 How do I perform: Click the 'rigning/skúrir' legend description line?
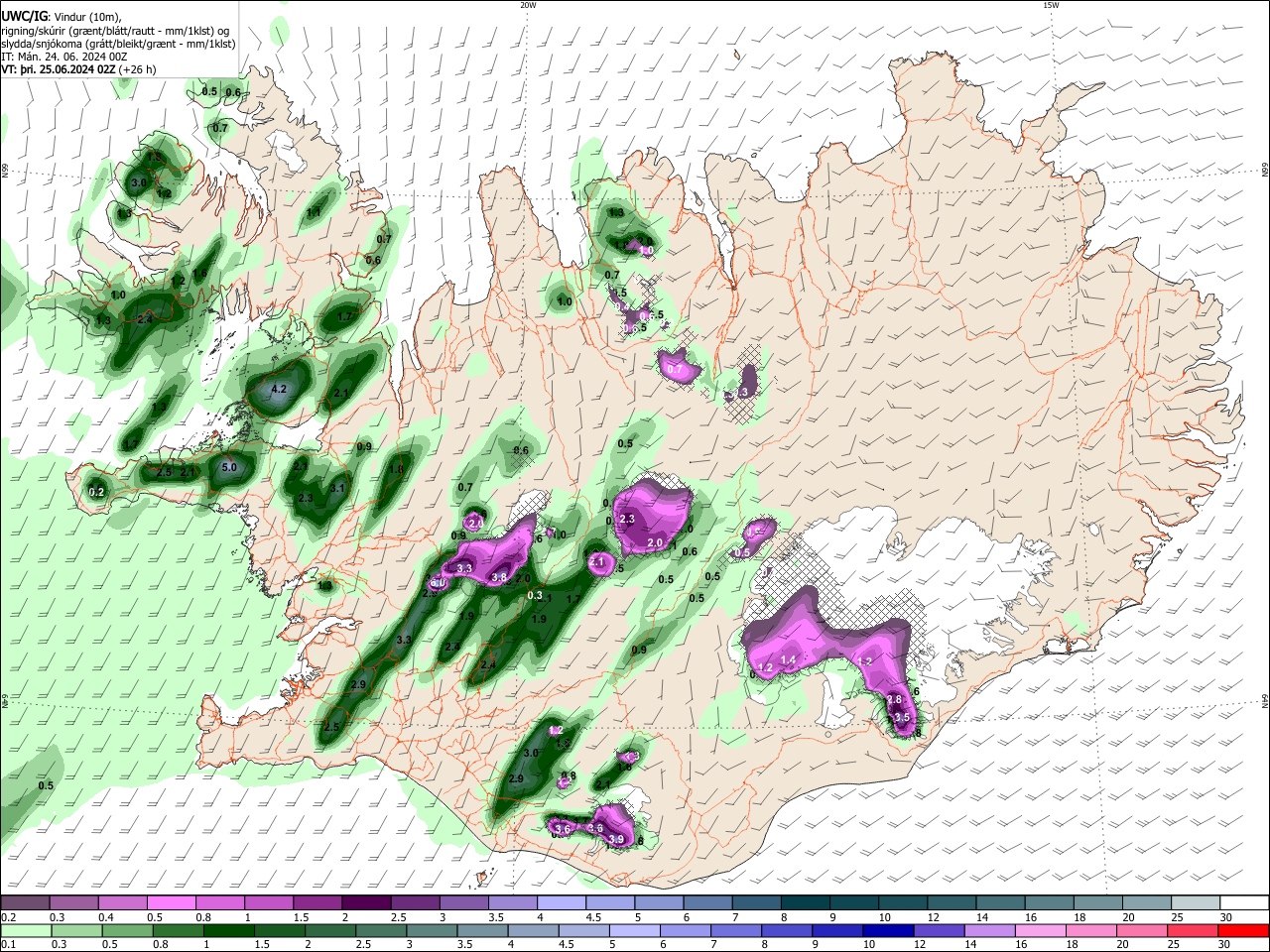115,31
